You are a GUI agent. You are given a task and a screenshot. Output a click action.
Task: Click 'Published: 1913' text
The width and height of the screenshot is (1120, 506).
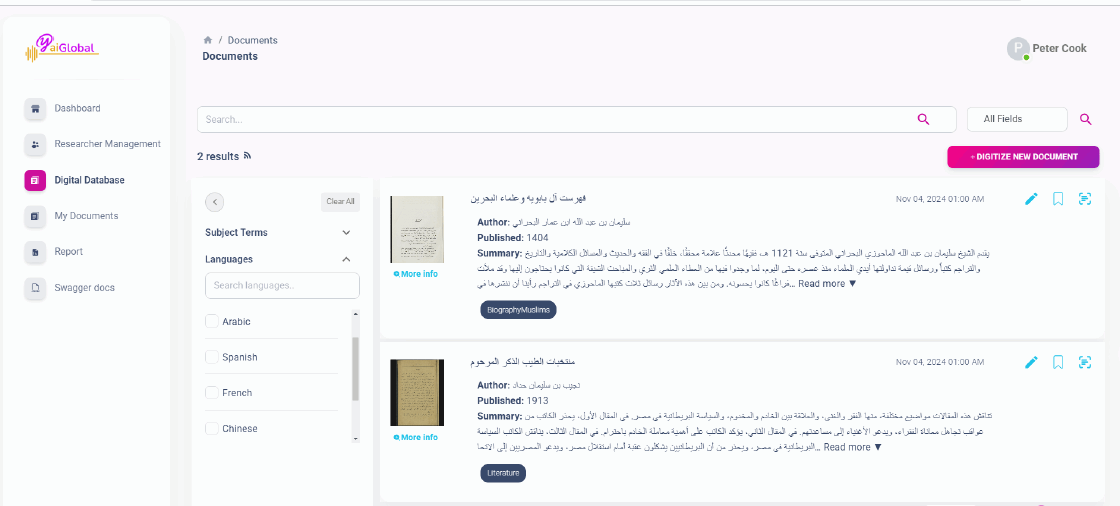512,401
